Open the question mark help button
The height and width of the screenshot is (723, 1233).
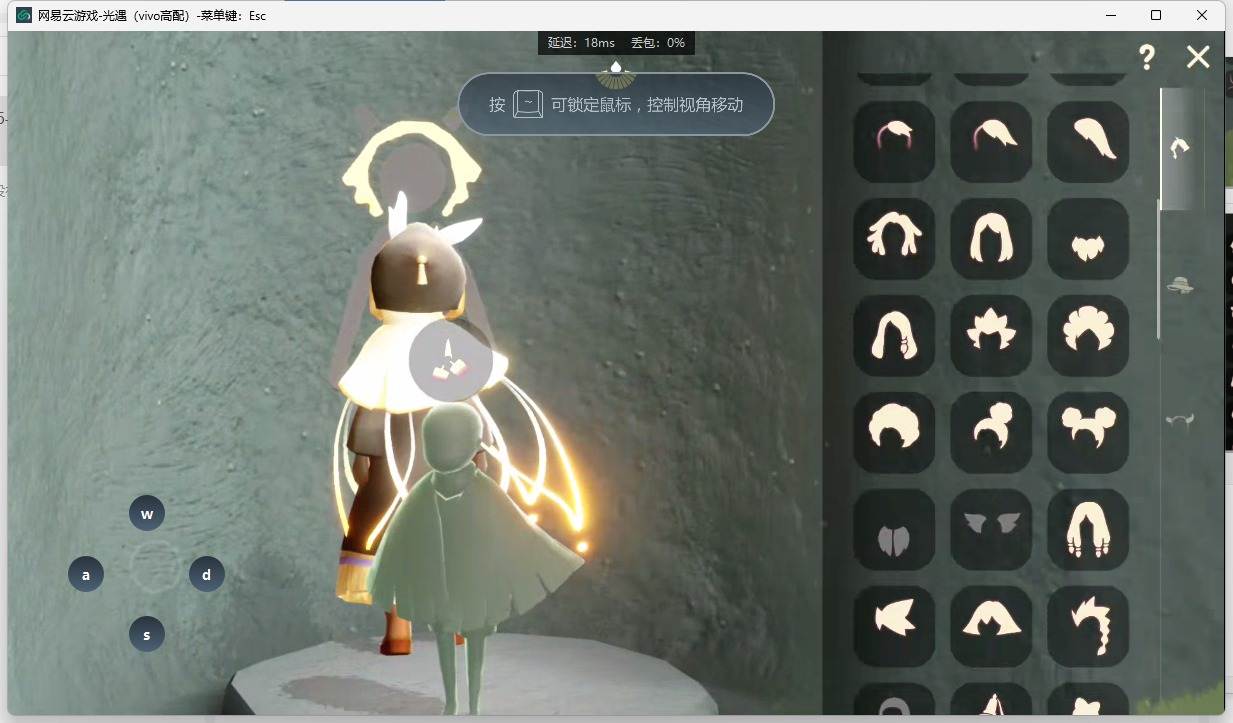1147,57
